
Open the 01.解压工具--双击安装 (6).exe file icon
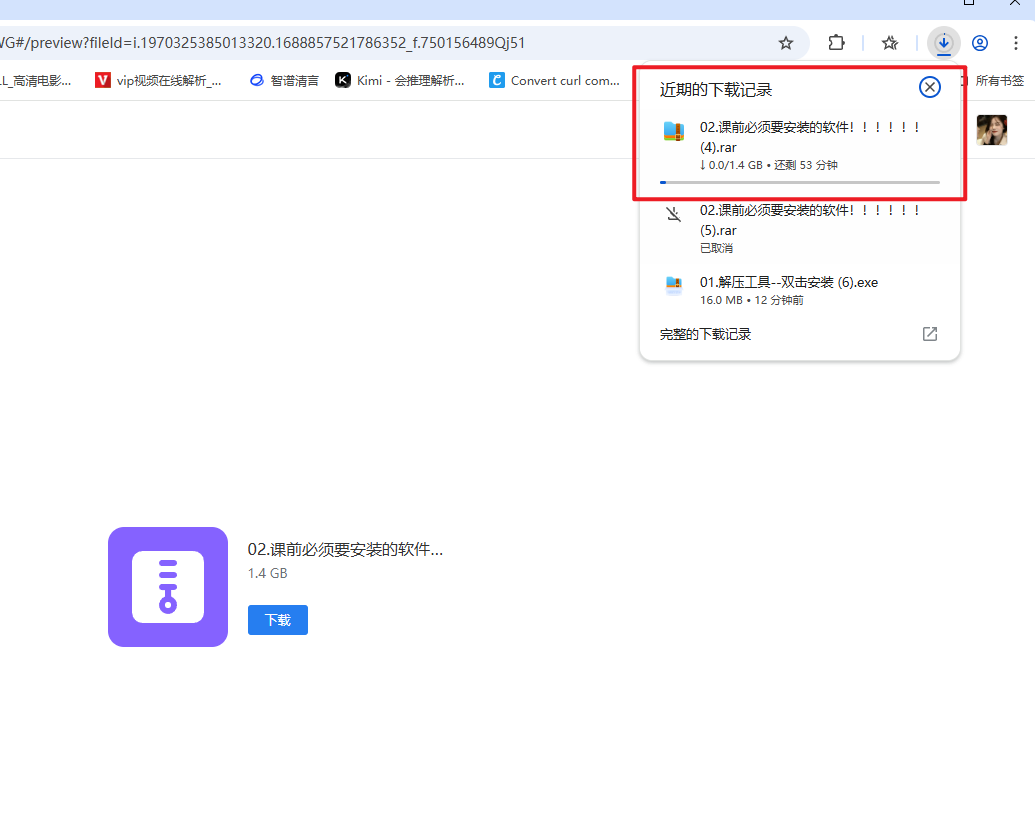673,286
